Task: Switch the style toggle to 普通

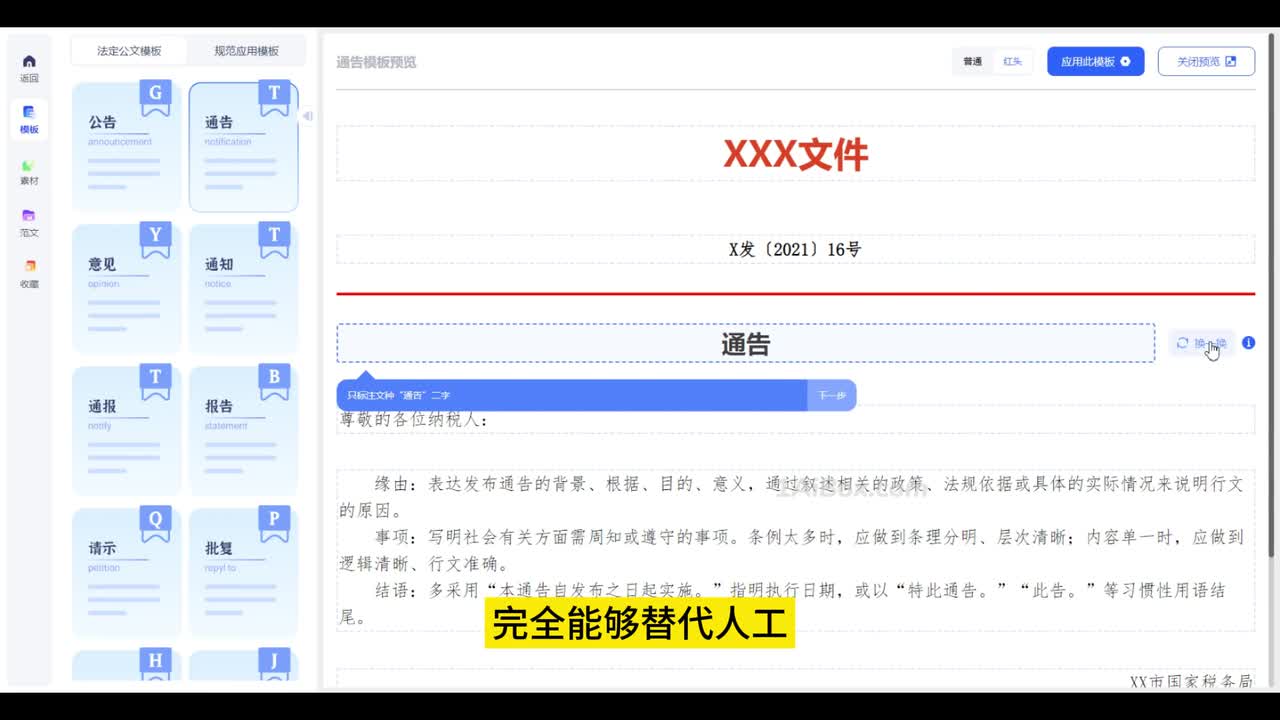Action: (x=972, y=62)
